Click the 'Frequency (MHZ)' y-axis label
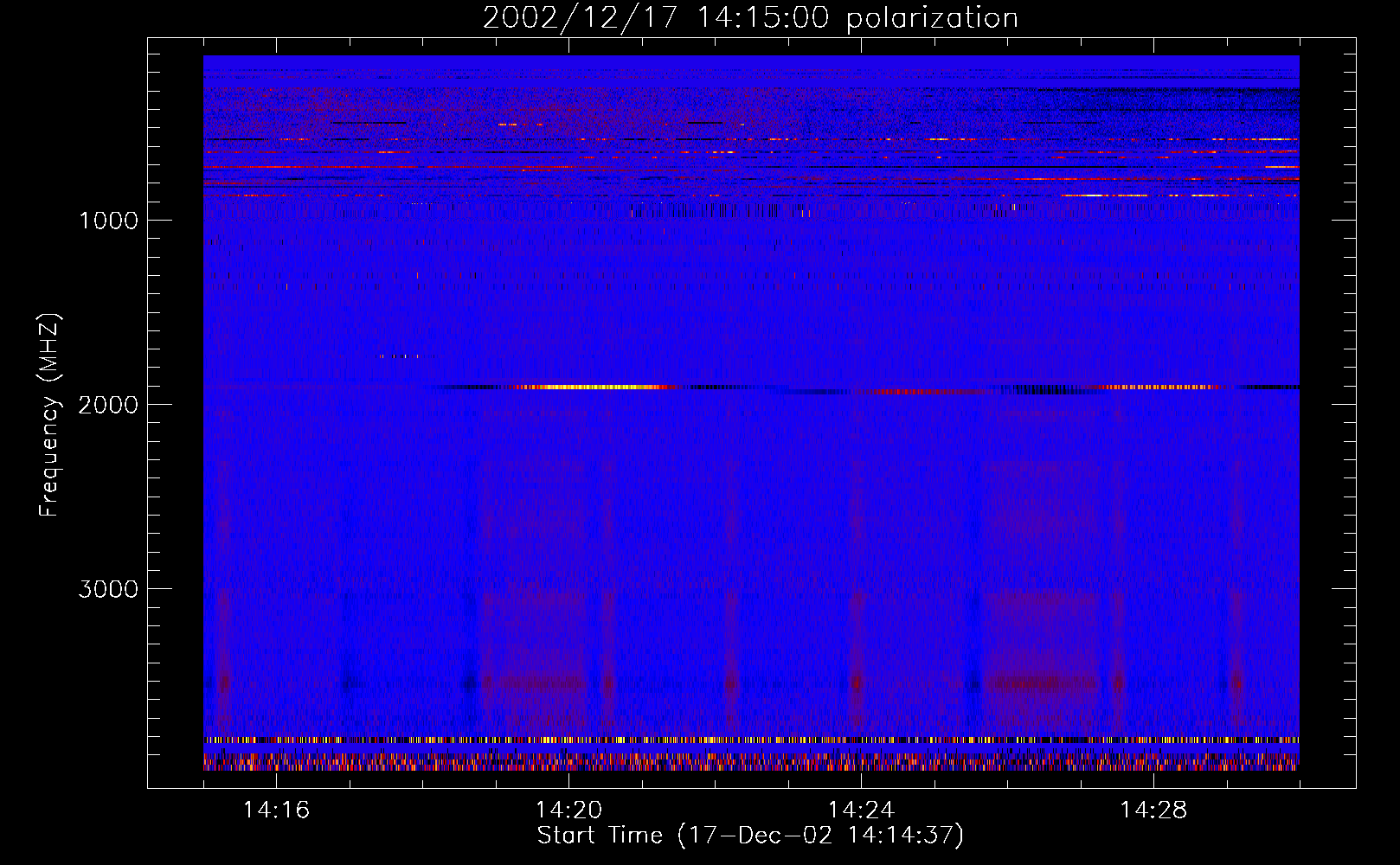 click(50, 414)
